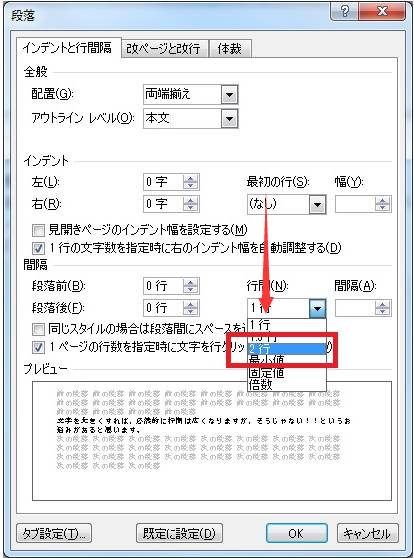
Task: Click the 左 indent spinner arrows
Action: coord(190,182)
